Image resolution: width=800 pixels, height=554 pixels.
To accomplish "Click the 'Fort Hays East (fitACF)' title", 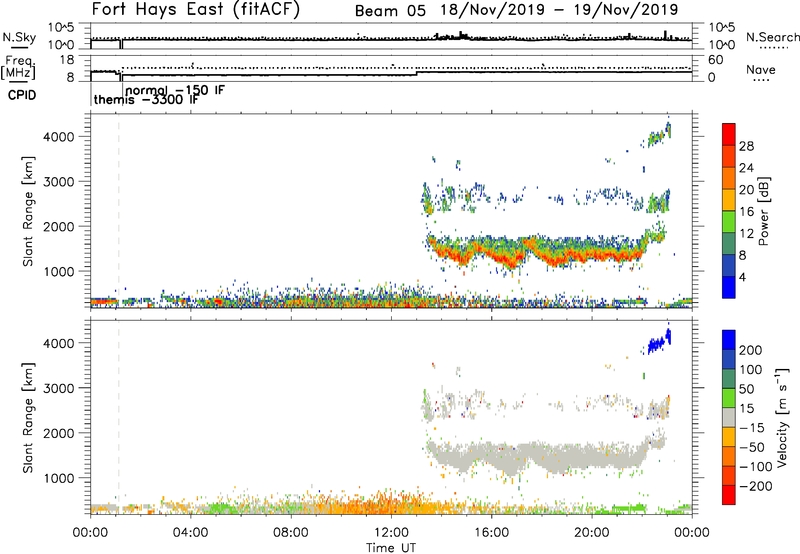I will coord(195,10).
